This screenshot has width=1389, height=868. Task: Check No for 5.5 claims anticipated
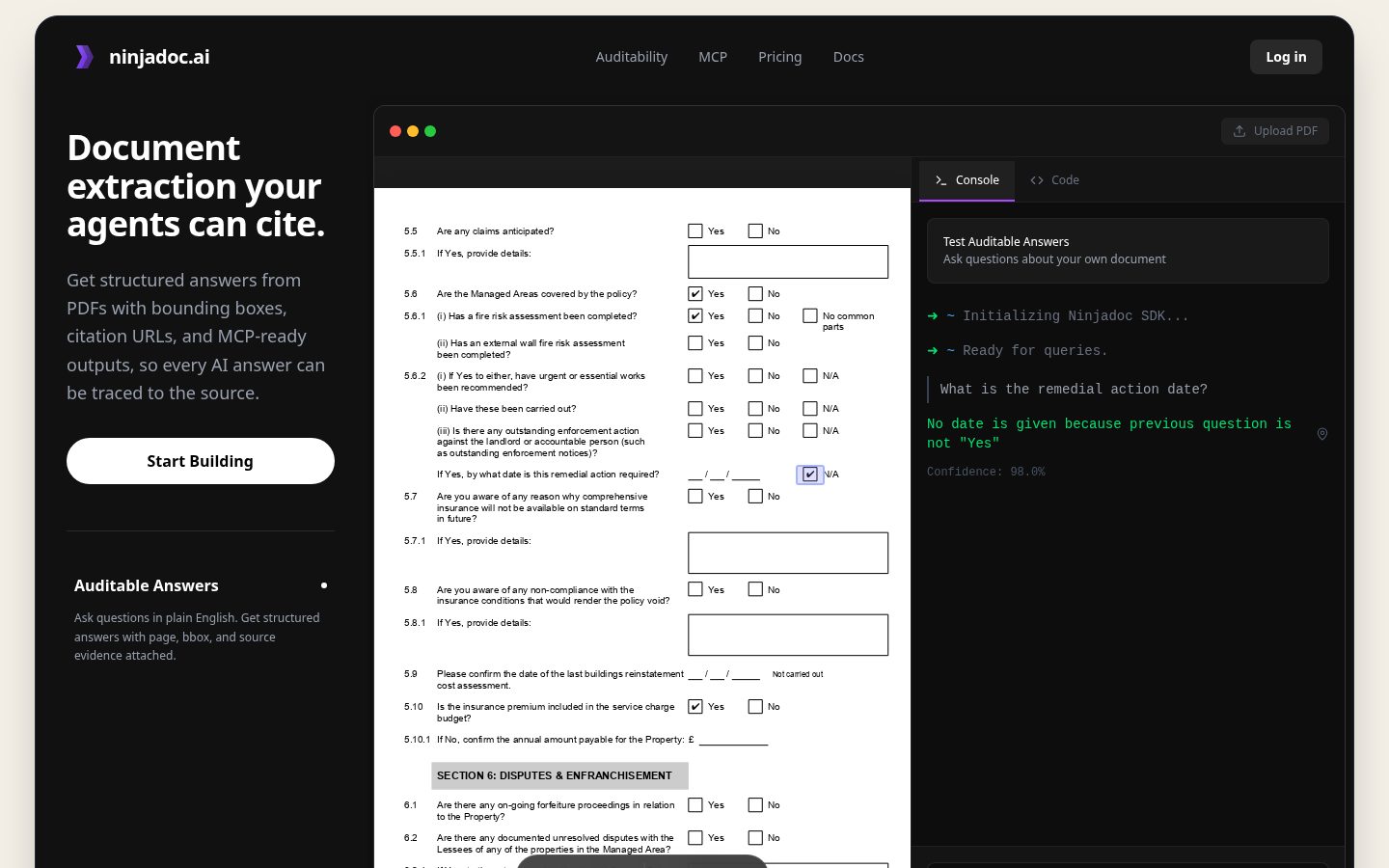[x=755, y=231]
